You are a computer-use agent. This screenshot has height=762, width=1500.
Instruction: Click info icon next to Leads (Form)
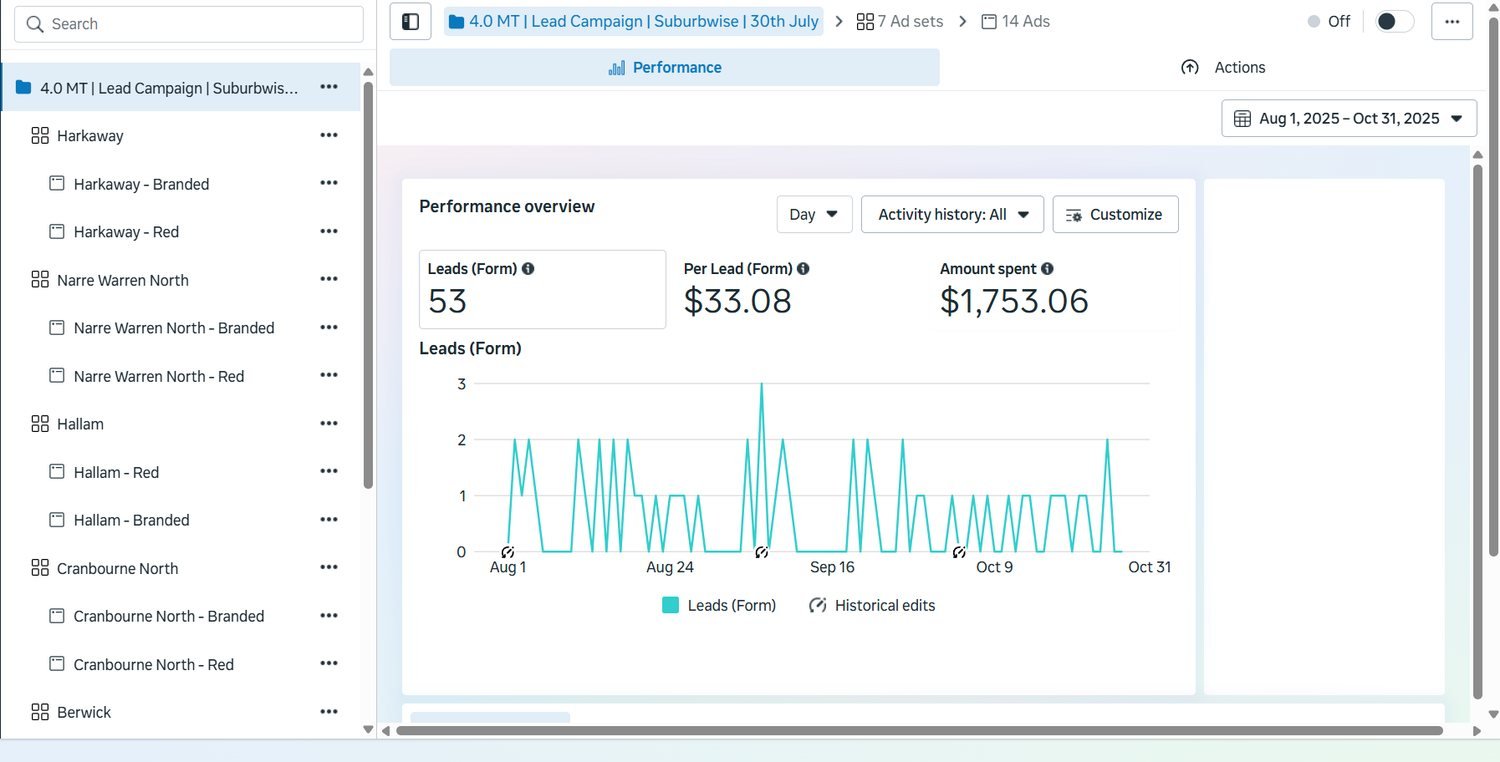pyautogui.click(x=528, y=269)
